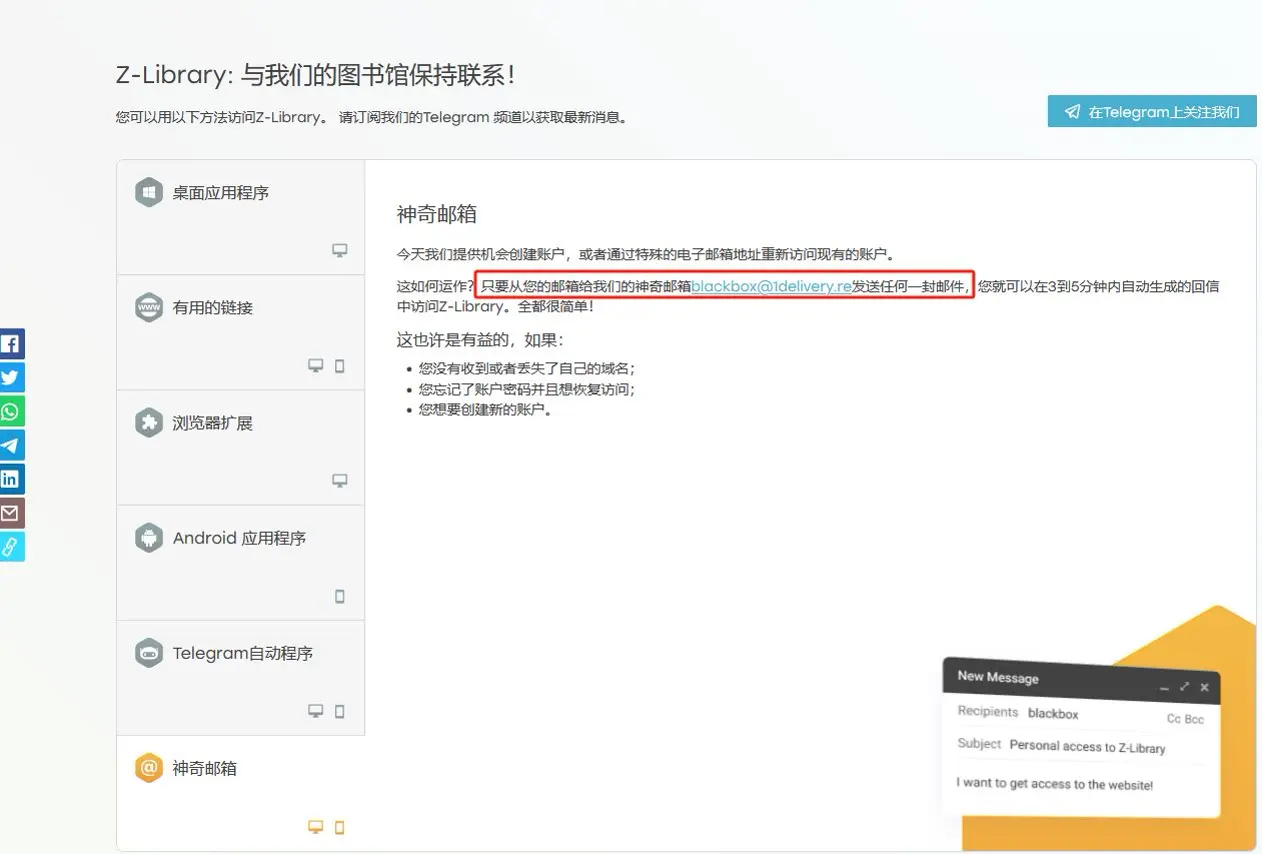Screen dimensions: 1262x854
Task: Click the Windows logo desktop app icon
Action: pyautogui.click(x=149, y=192)
